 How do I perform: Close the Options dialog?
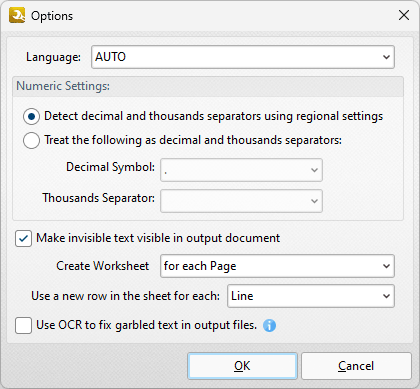pyautogui.click(x=404, y=15)
